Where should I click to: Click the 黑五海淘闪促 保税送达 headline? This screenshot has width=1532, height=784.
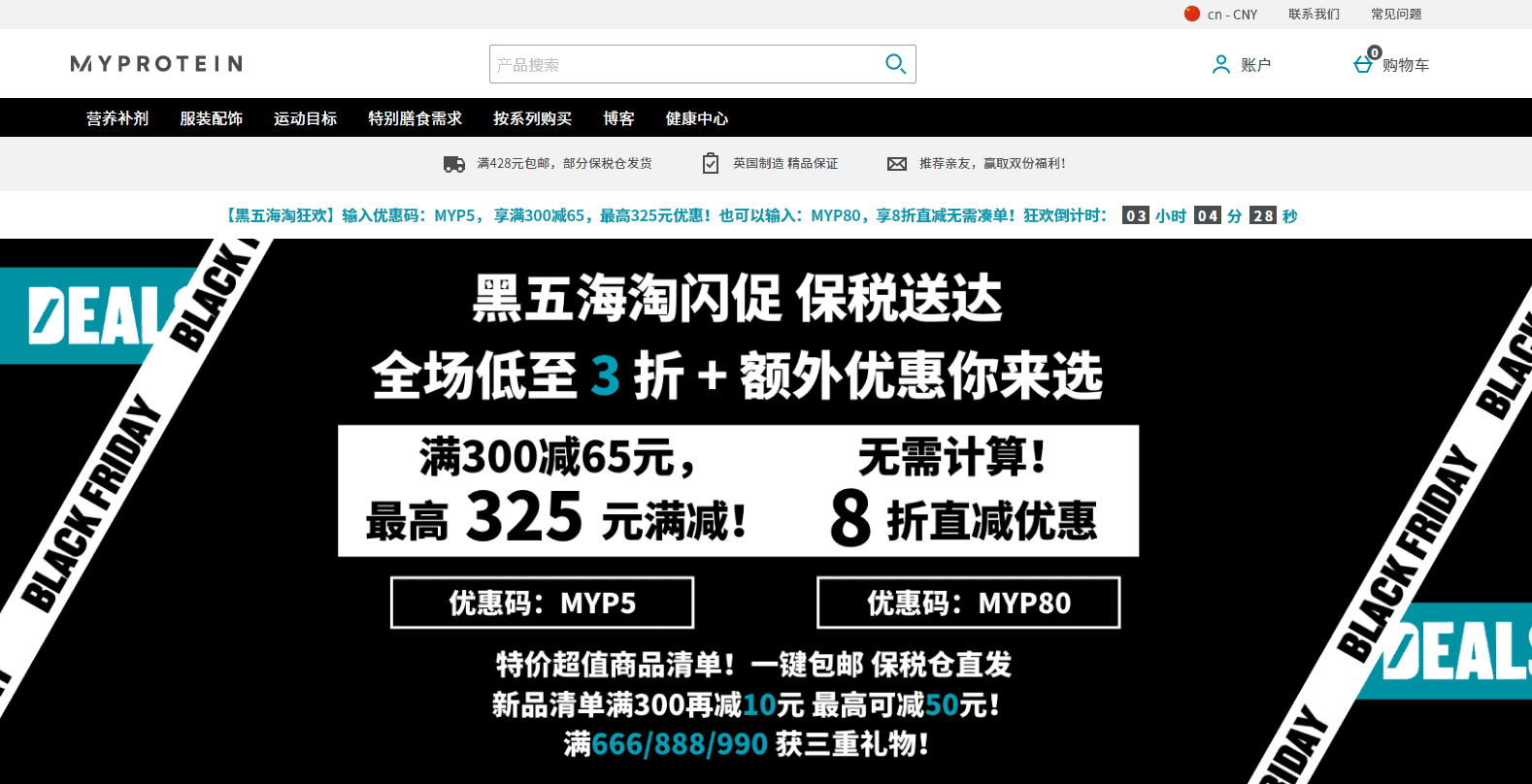[x=737, y=298]
